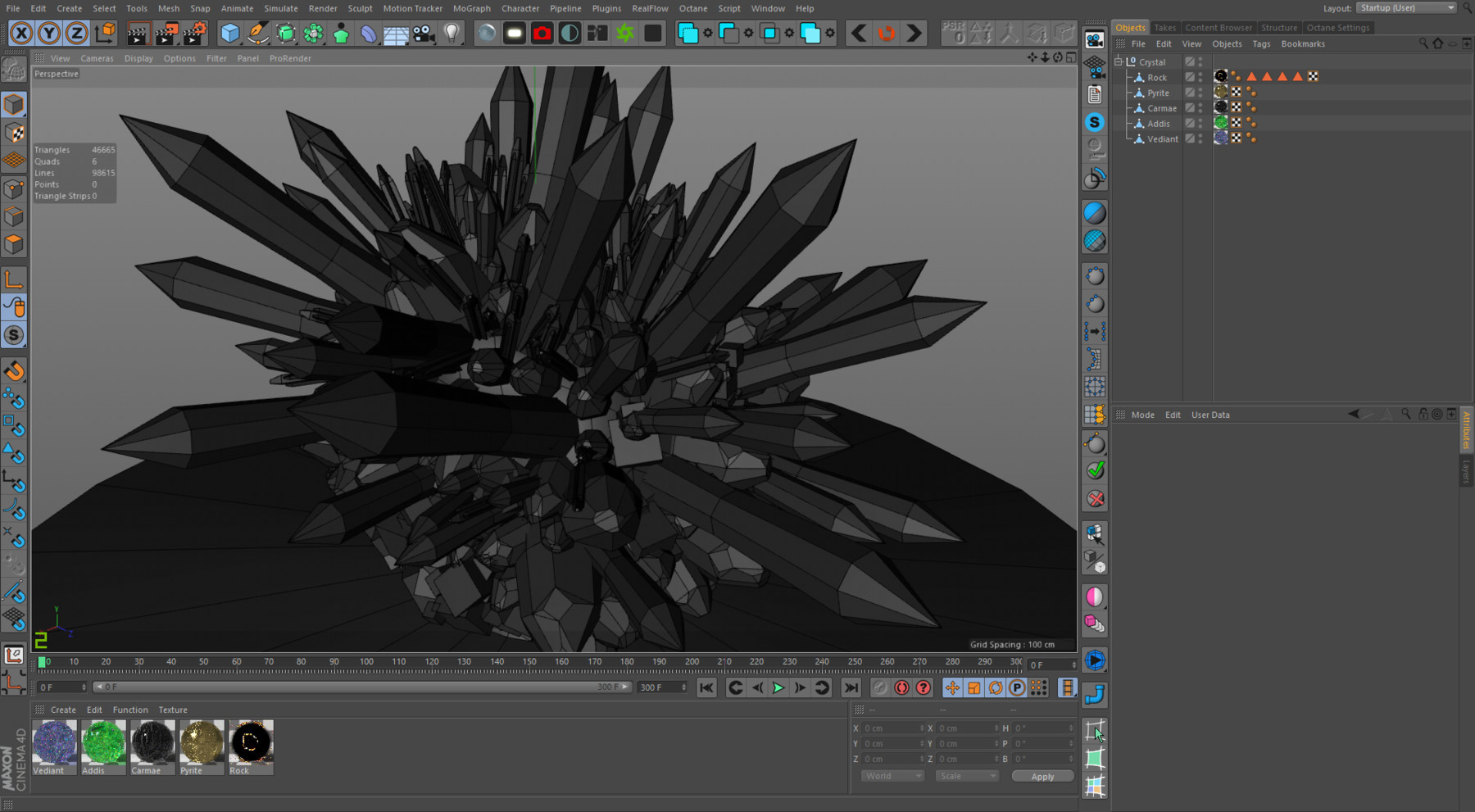Enable automatic keyframing in the timeline controls

coord(901,687)
